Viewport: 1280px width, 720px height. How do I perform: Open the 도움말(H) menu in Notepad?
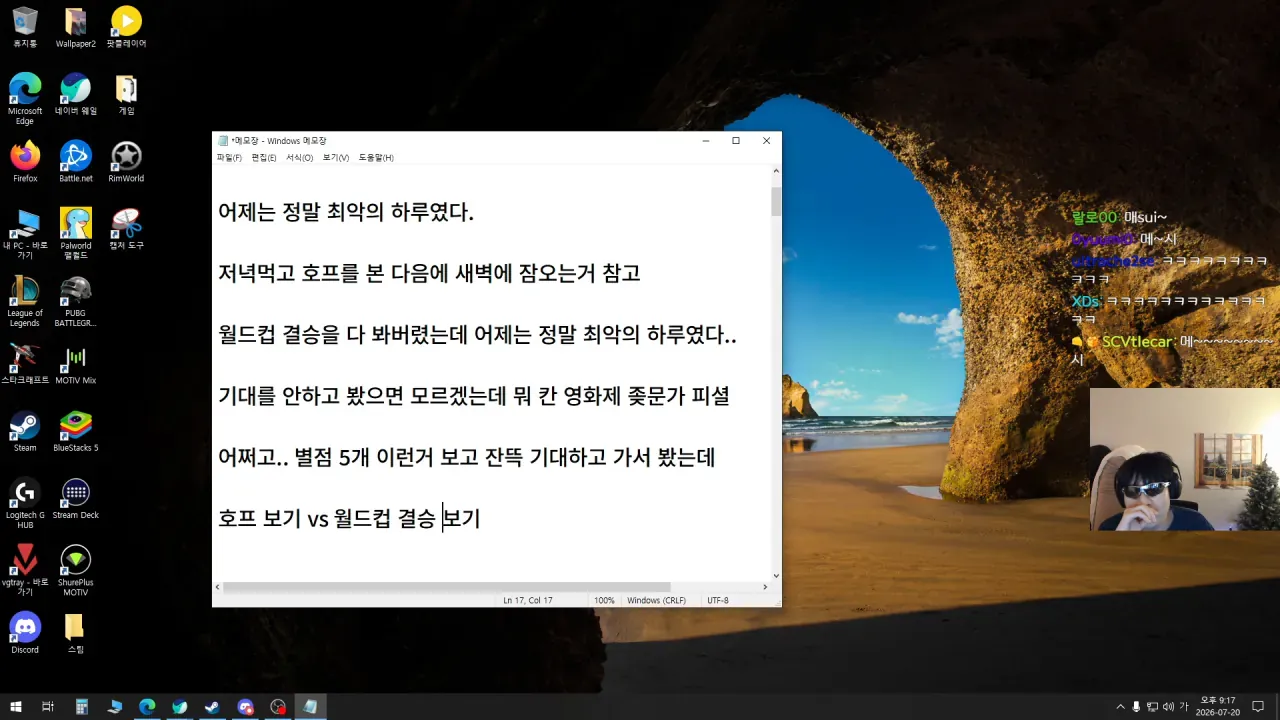(x=376, y=158)
